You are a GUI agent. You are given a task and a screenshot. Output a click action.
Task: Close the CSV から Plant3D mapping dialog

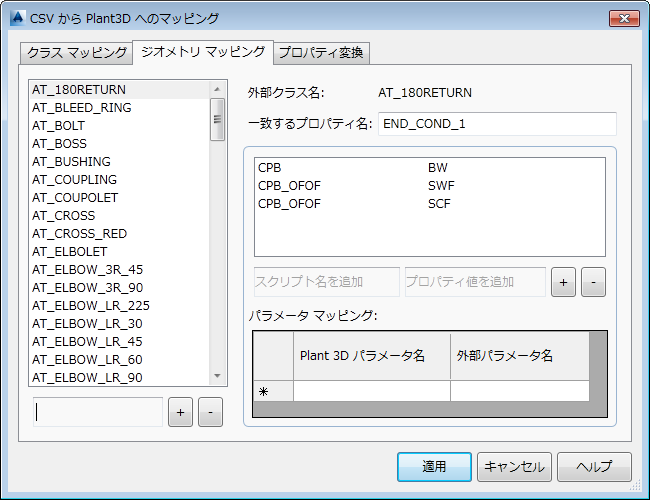point(624,18)
